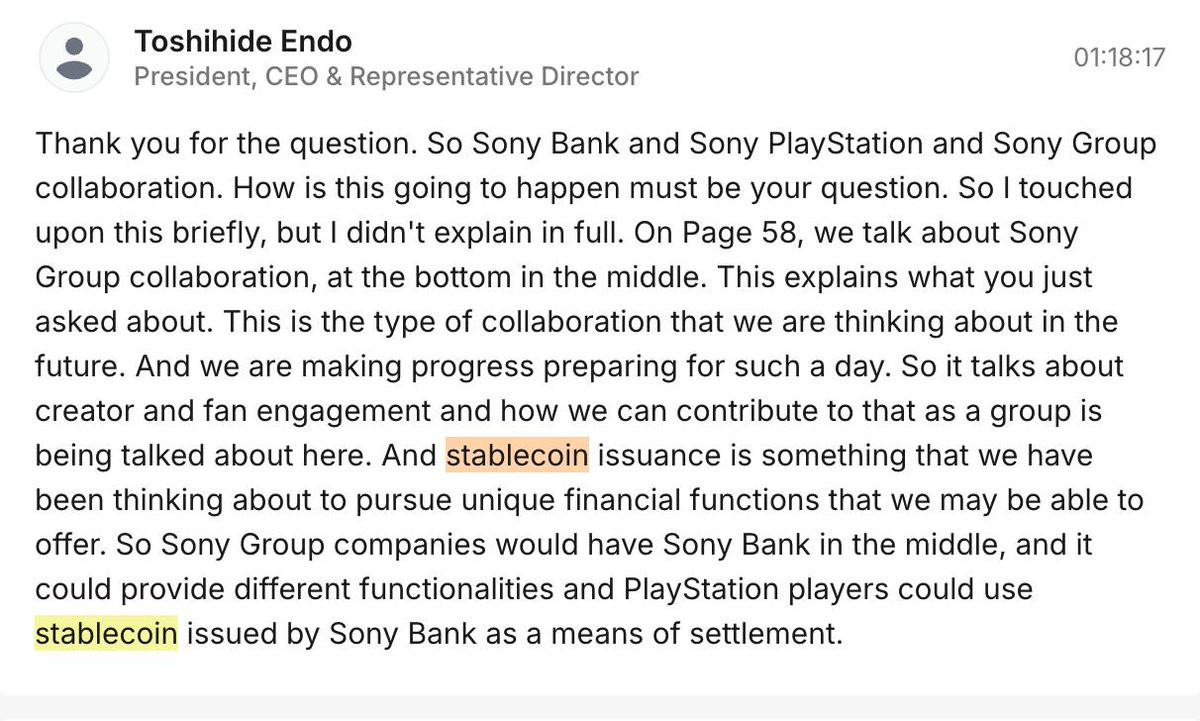Click the phrase 'unique financial functions'
1200x721 pixels.
pyautogui.click(x=701, y=500)
